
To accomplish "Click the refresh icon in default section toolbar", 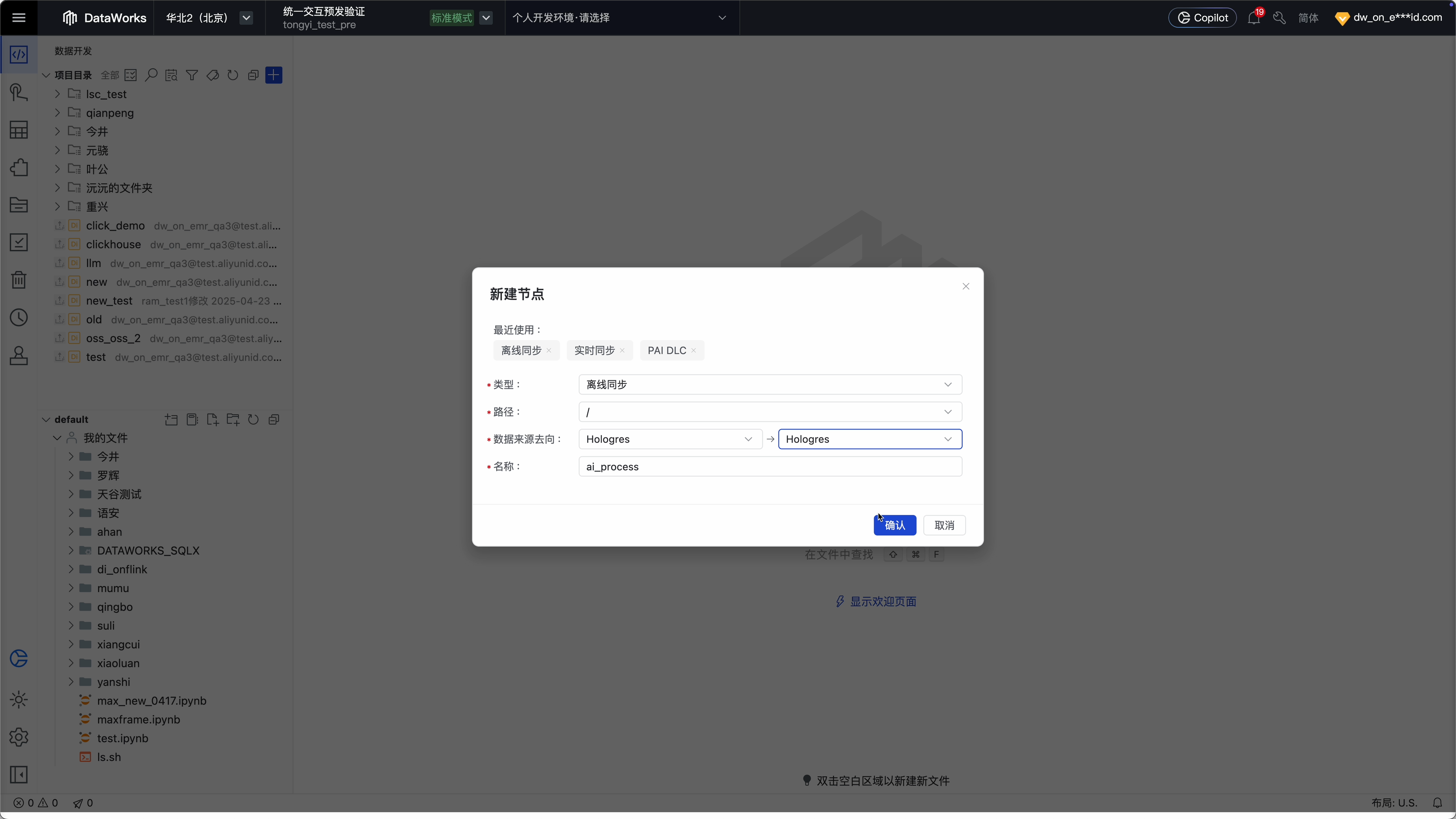I will pos(253,419).
